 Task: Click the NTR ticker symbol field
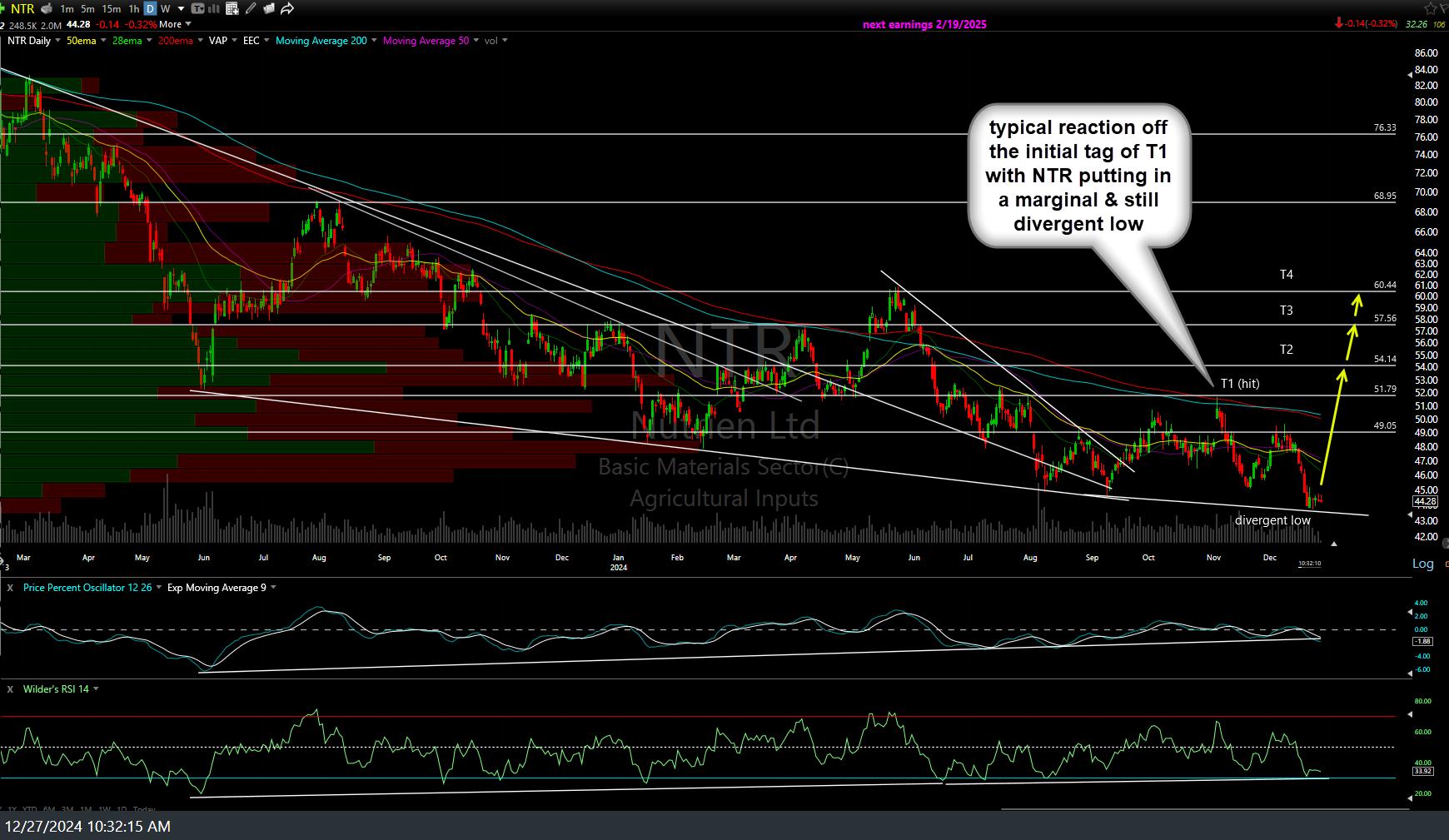22,9
